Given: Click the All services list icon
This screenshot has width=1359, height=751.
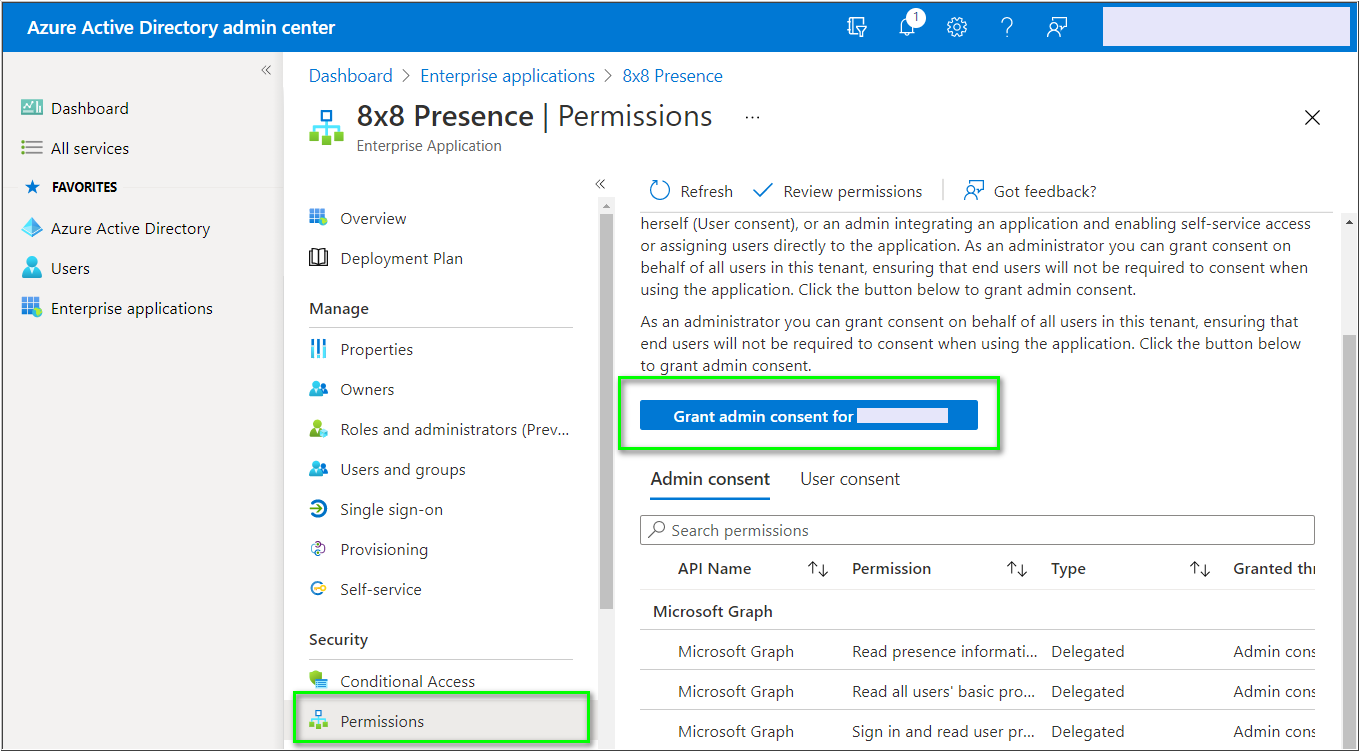Looking at the screenshot, I should point(32,148).
